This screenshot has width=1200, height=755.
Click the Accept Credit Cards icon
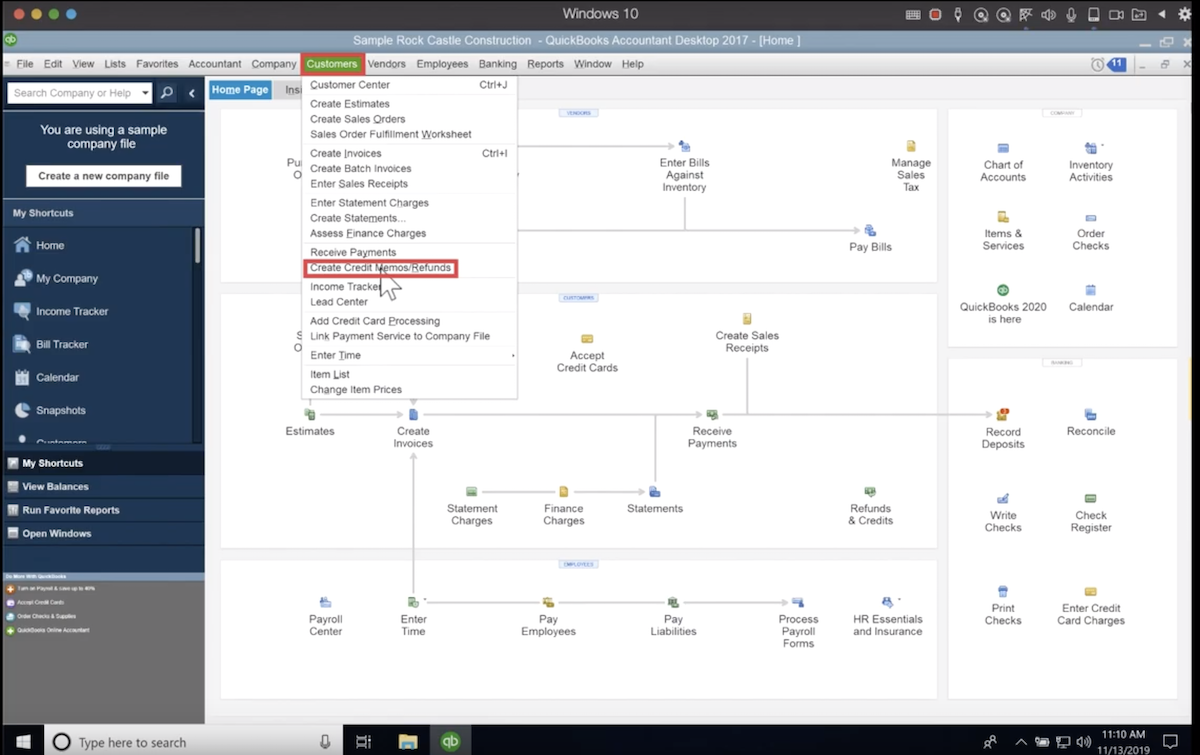click(x=587, y=339)
